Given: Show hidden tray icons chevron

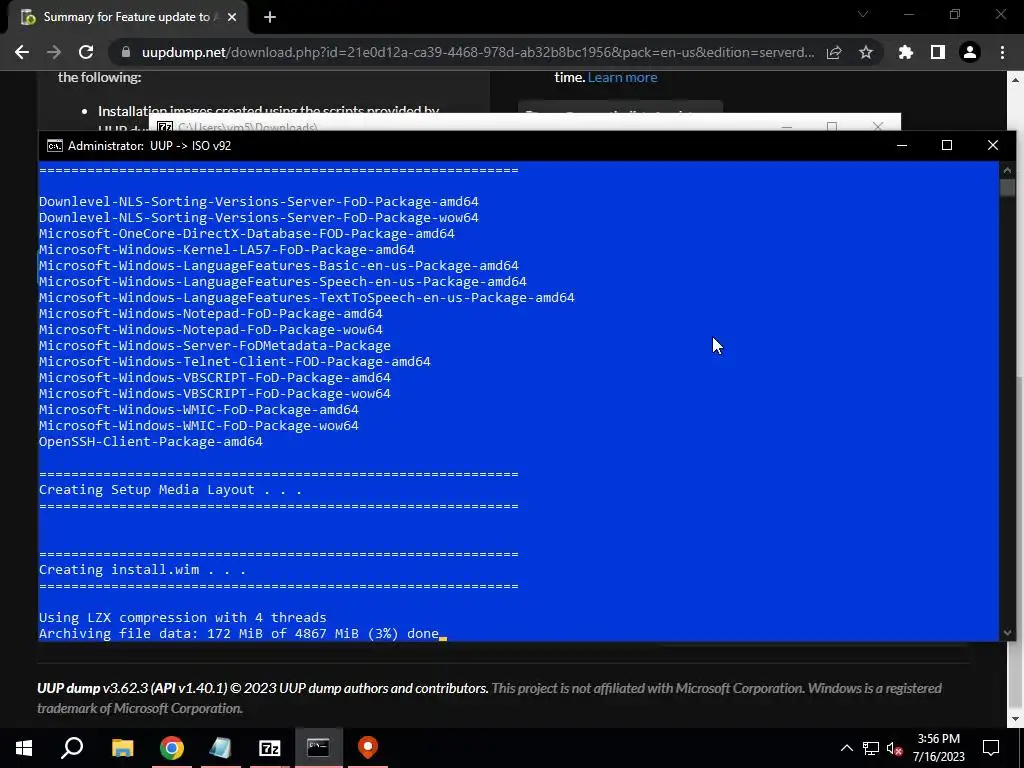Looking at the screenshot, I should click(x=846, y=748).
